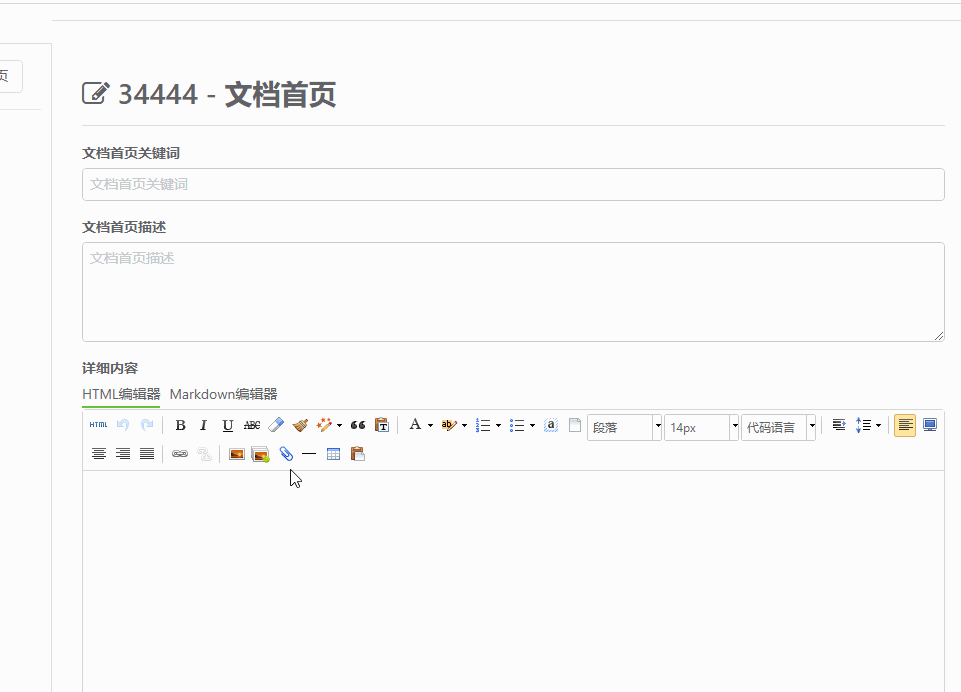This screenshot has width=961, height=692.
Task: Insert a bulleted unordered list
Action: pos(517,425)
